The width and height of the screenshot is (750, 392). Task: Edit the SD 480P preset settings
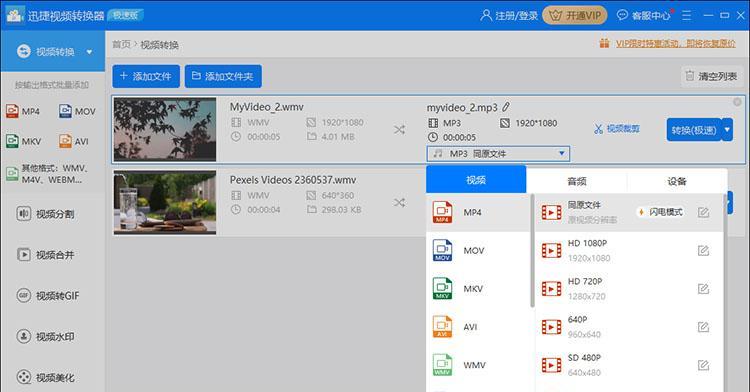(703, 365)
